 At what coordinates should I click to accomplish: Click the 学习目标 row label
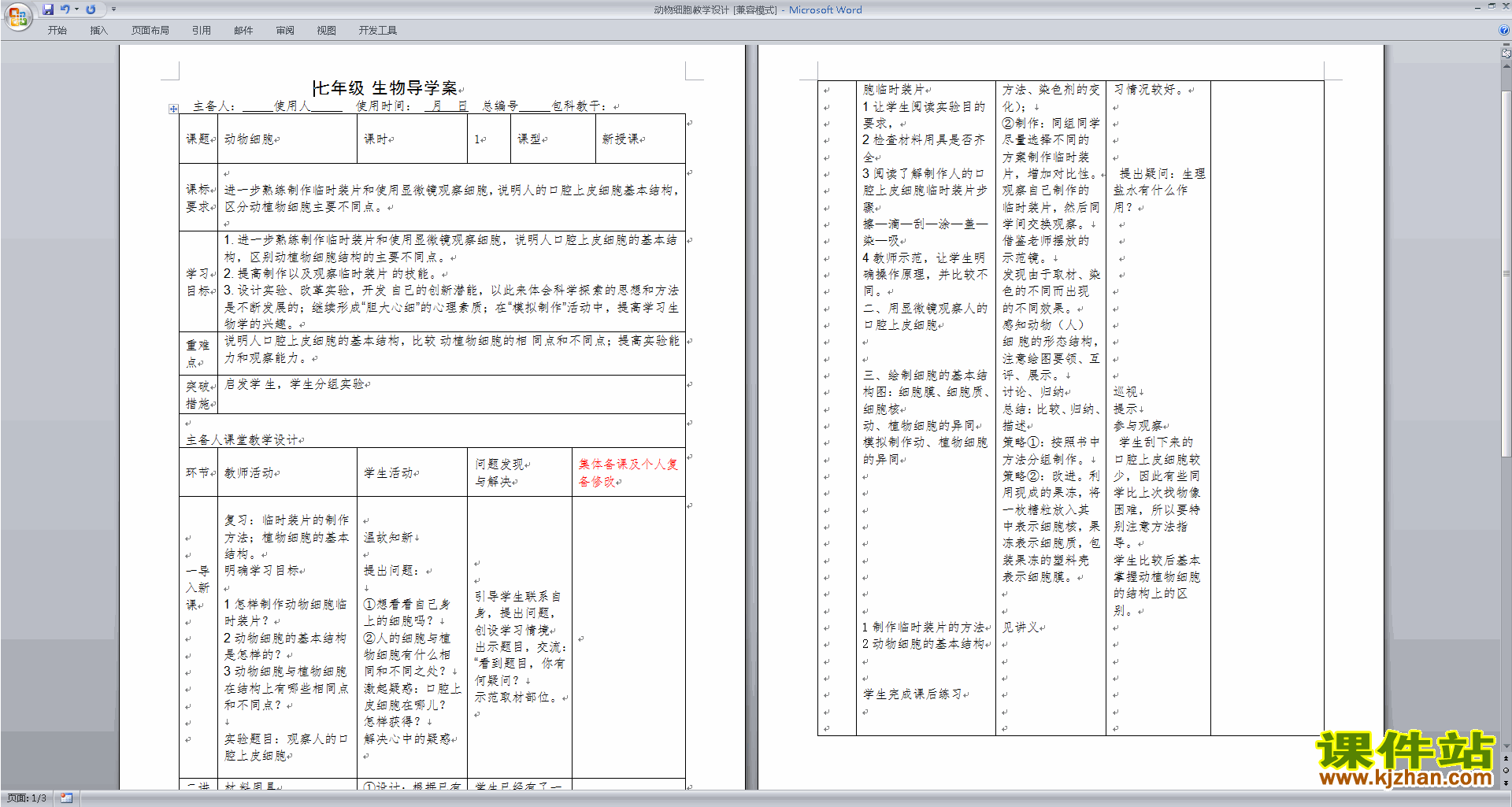click(x=198, y=282)
